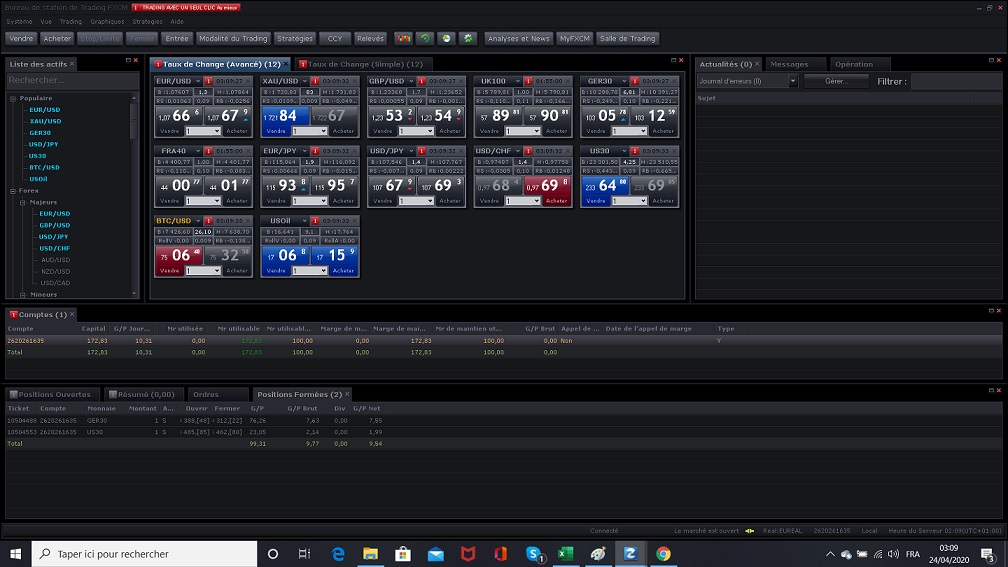Collapse the Populaire tree group
Viewport: 1008px width, 567px height.
13,99
